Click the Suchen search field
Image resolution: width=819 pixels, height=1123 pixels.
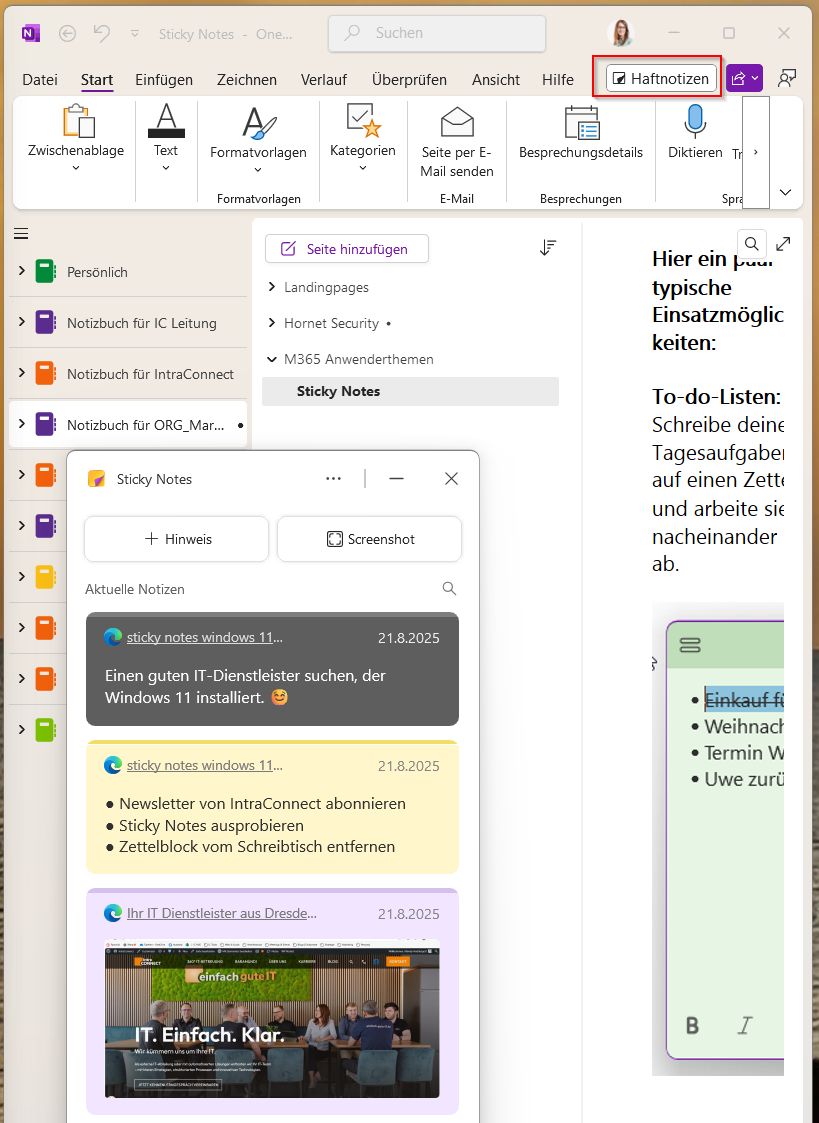(x=436, y=33)
